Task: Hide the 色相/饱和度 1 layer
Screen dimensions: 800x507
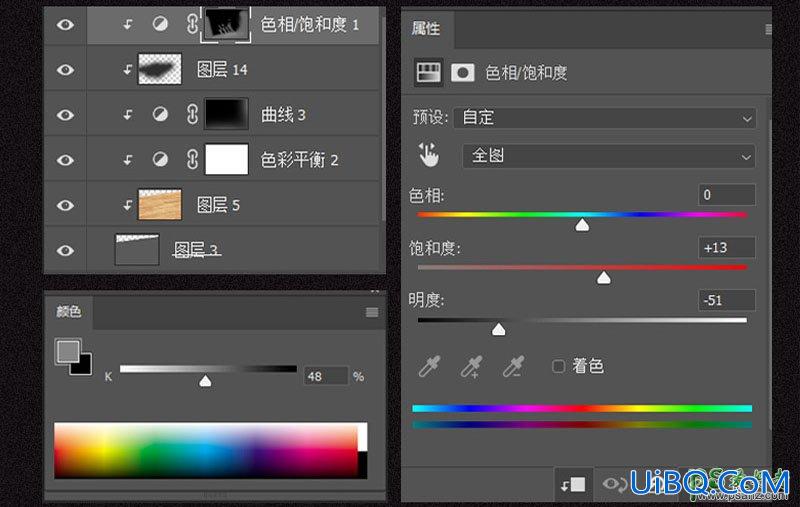Action: (65, 24)
